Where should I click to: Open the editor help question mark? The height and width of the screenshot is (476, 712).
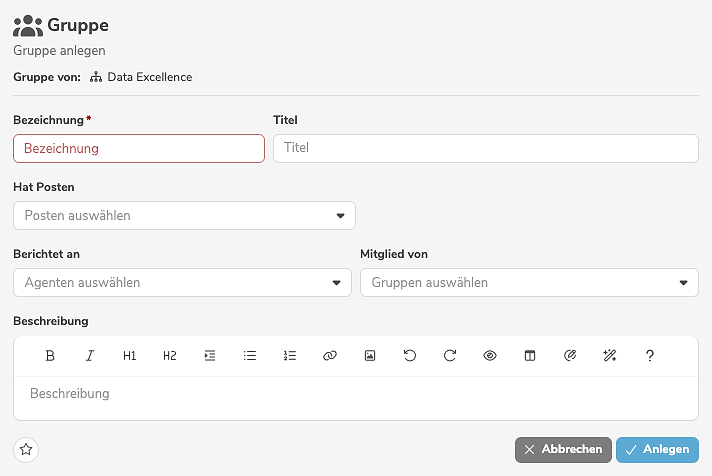click(650, 355)
